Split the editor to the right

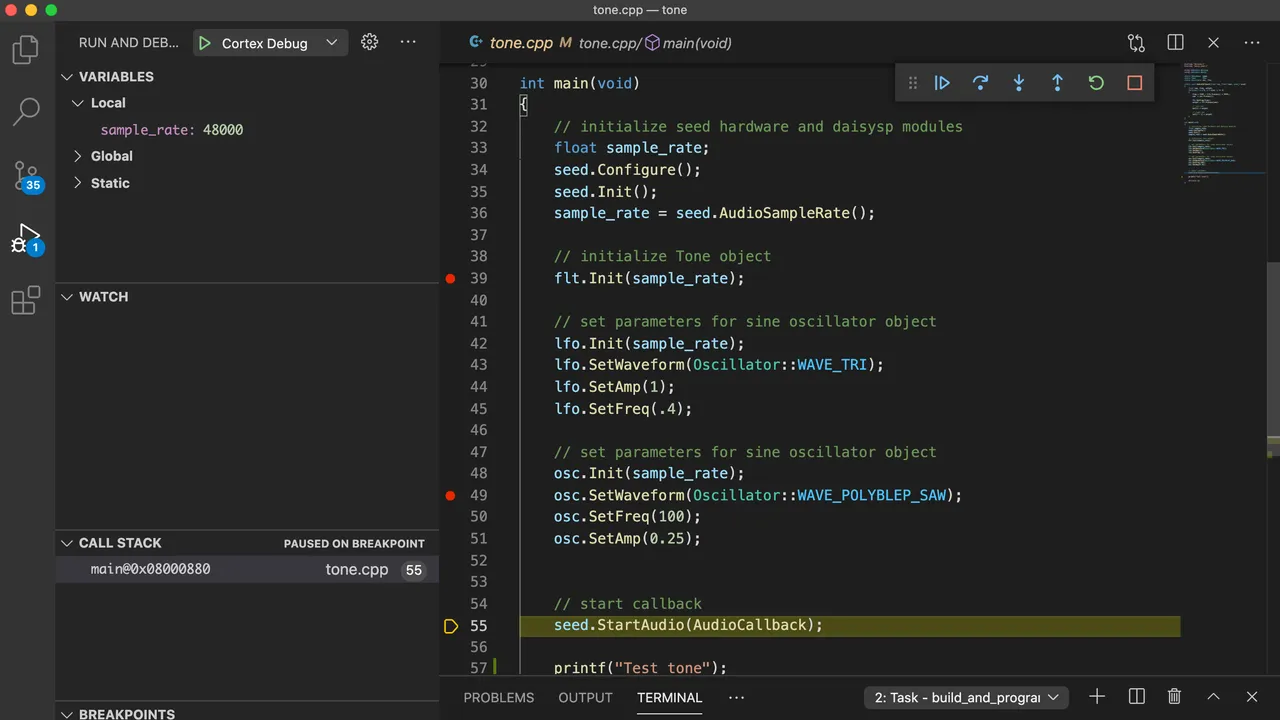[1175, 43]
